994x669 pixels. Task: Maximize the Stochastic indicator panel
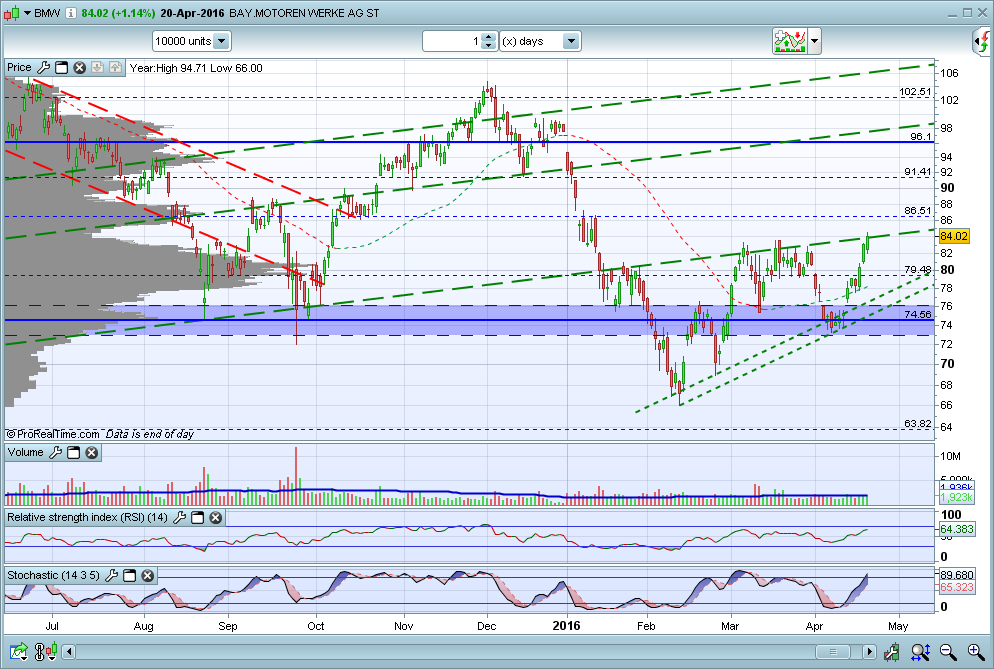[129, 575]
